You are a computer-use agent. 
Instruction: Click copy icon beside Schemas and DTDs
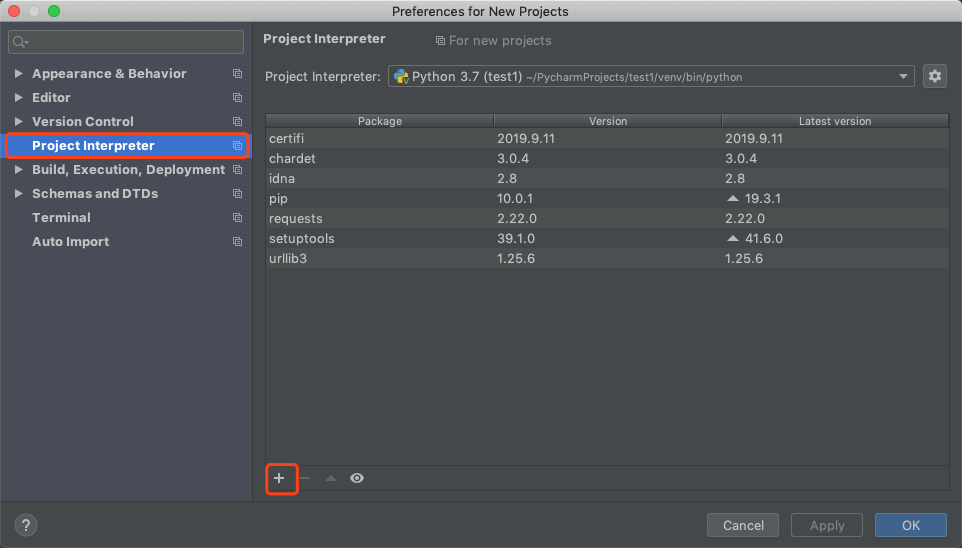237,193
